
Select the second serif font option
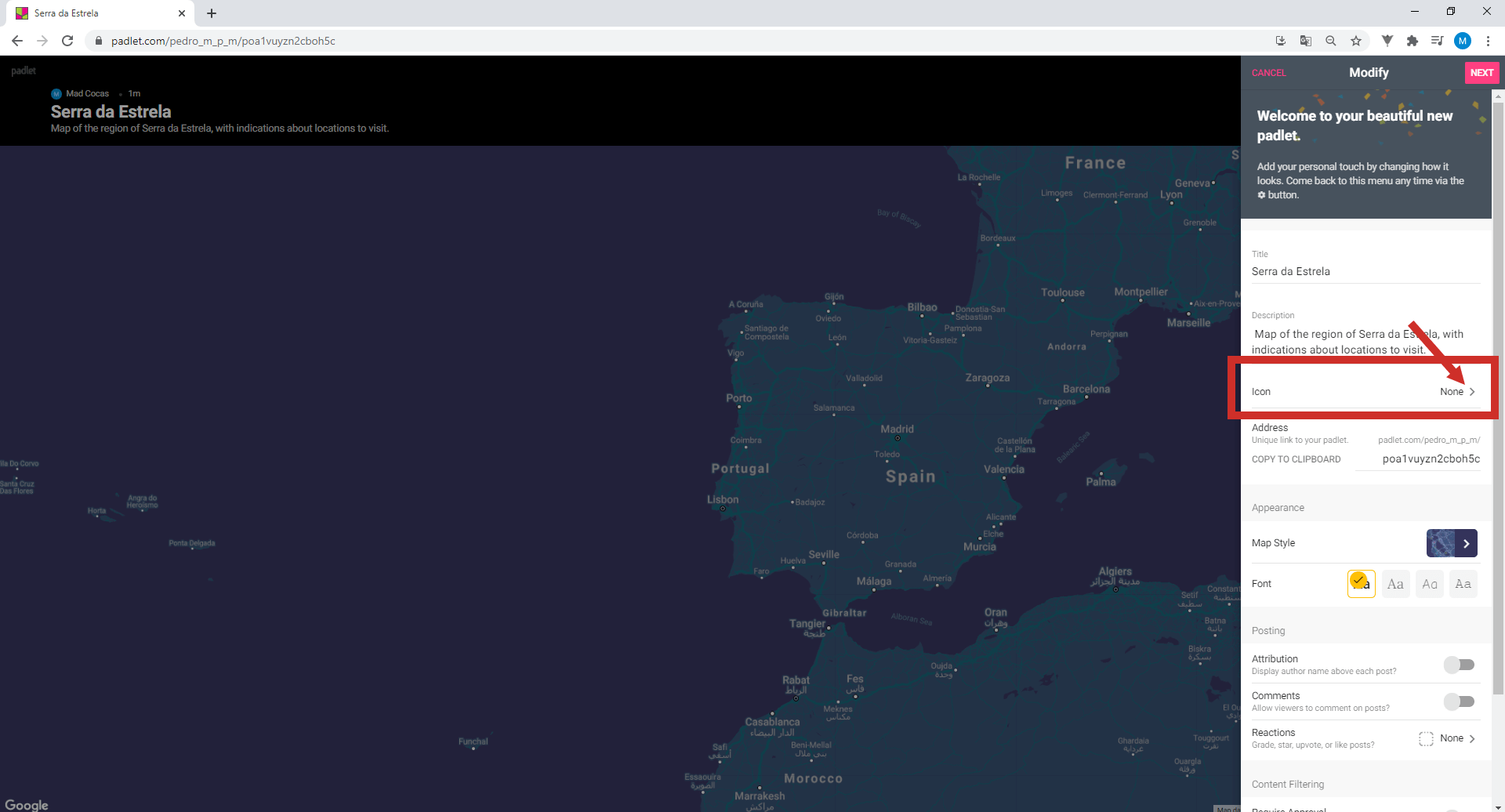[x=1395, y=584]
